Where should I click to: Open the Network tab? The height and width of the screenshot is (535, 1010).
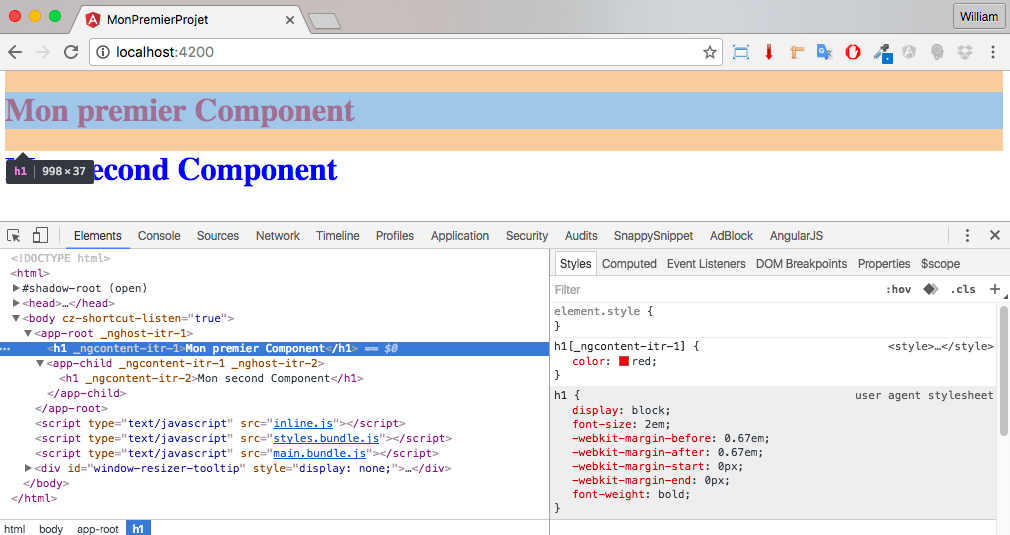tap(278, 236)
